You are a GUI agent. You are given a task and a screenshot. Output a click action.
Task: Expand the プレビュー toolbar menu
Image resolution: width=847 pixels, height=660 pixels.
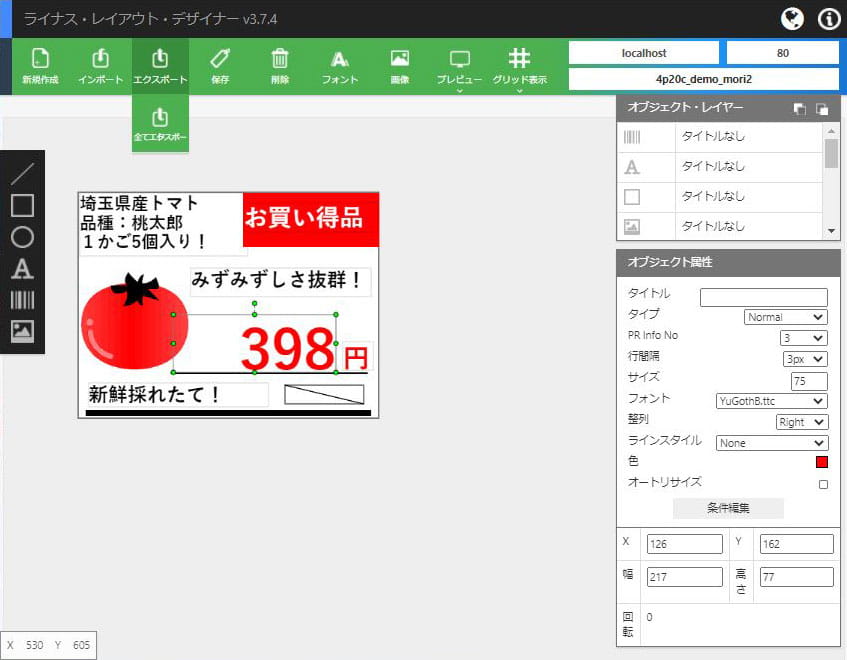point(459,68)
